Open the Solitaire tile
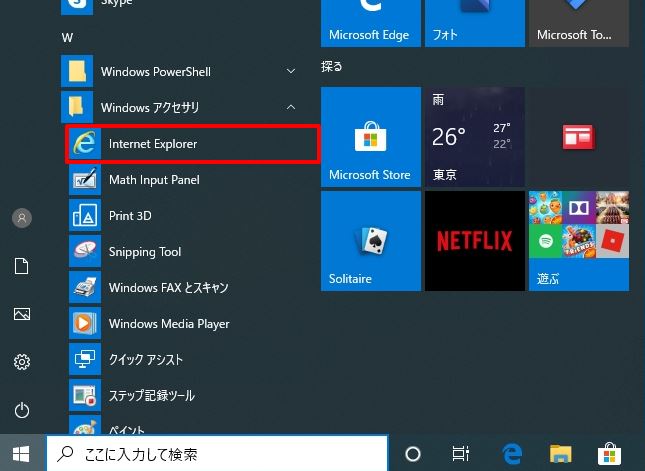Viewport: 645px width, 471px height. [371, 241]
